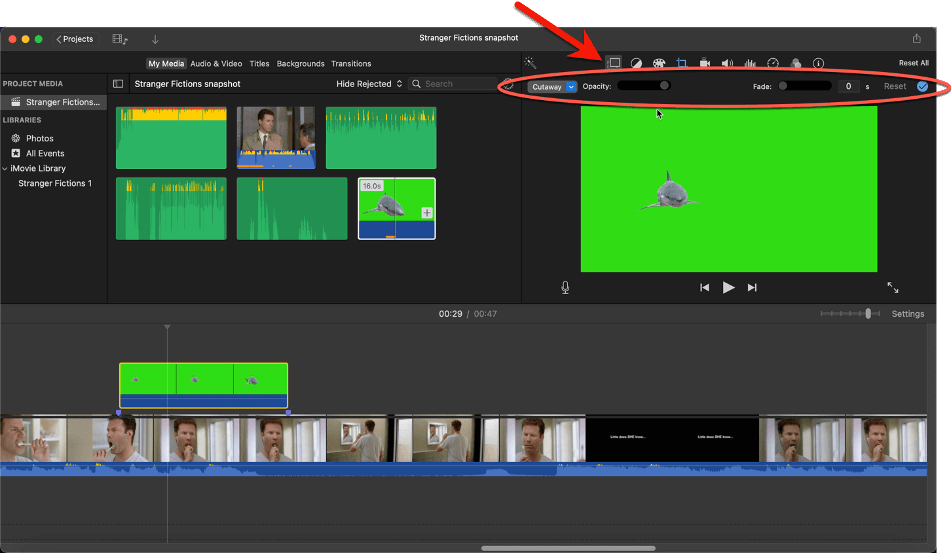The image size is (952, 554).
Task: Switch to the Backgrounds tab
Action: (x=301, y=63)
